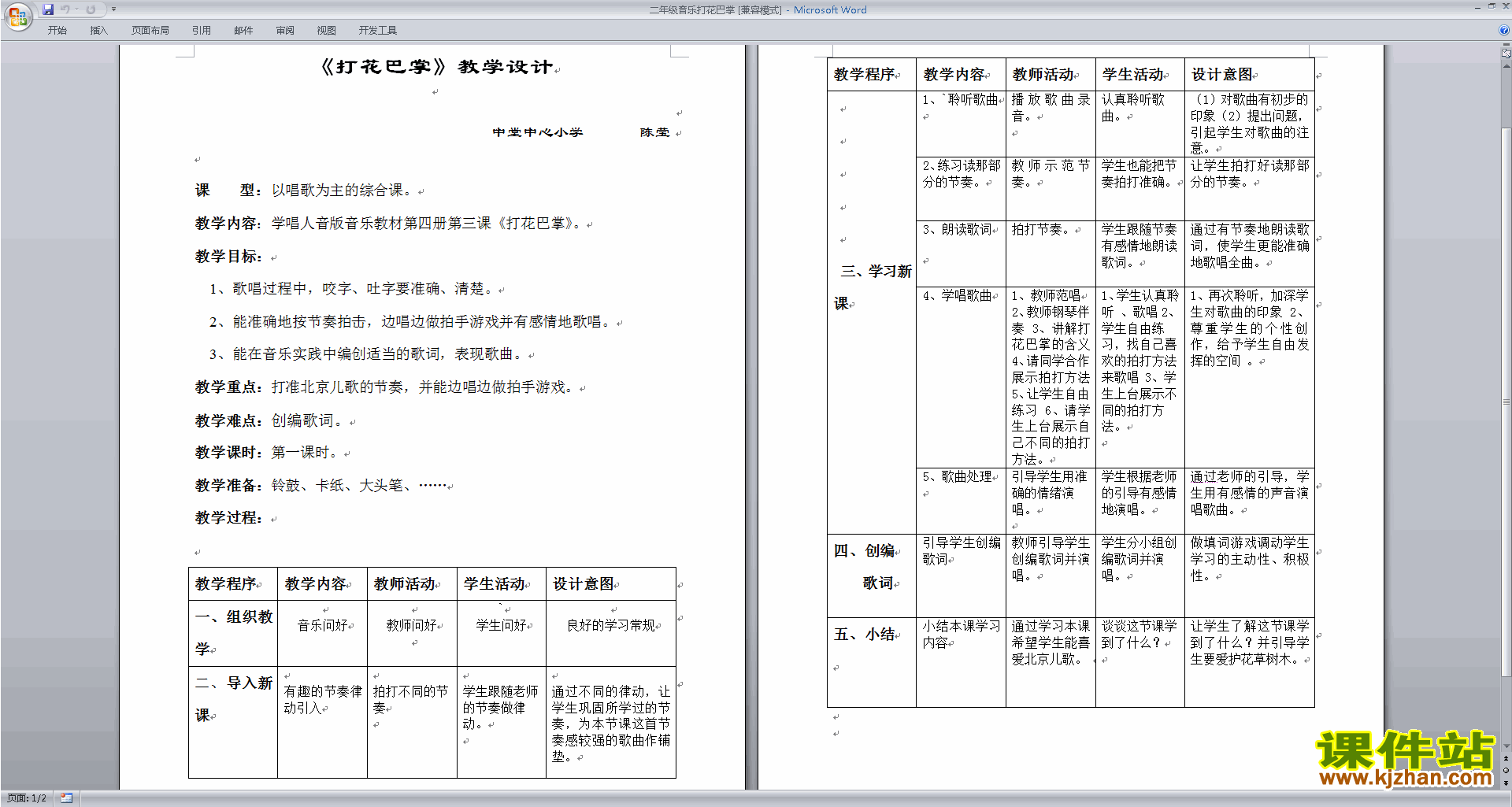Click the 教师活动 header cell on page two
The height and width of the screenshot is (807, 1512).
pos(1051,75)
